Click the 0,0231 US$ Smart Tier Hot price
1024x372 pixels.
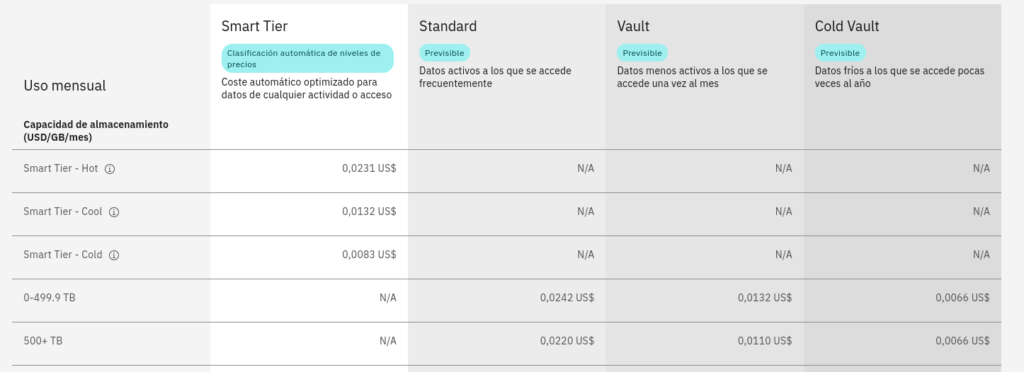point(369,168)
